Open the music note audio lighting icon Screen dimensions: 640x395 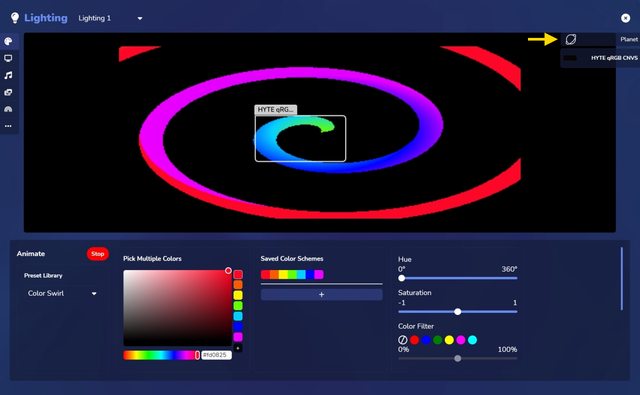coord(8,75)
